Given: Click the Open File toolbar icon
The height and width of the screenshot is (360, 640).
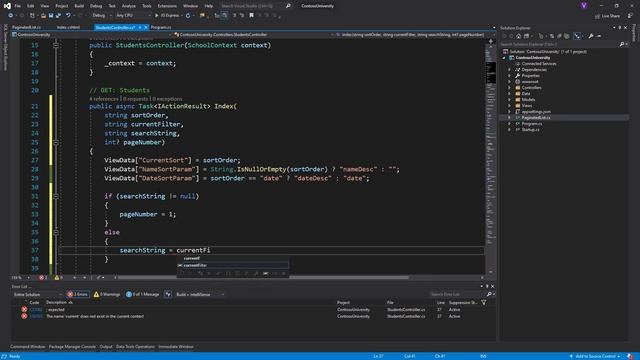Looking at the screenshot, I should 43,16.
